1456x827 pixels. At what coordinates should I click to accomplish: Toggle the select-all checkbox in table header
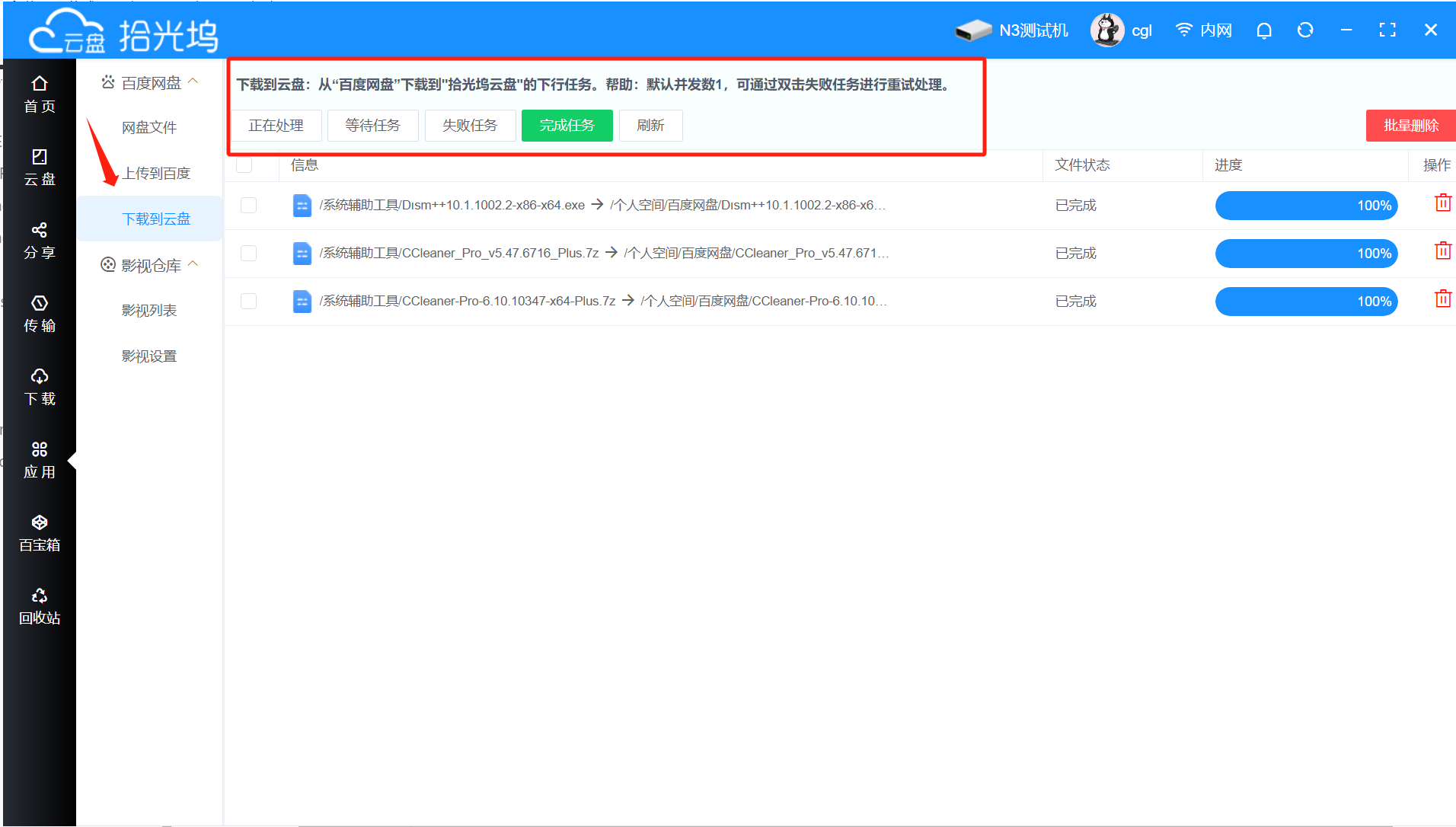coord(244,164)
